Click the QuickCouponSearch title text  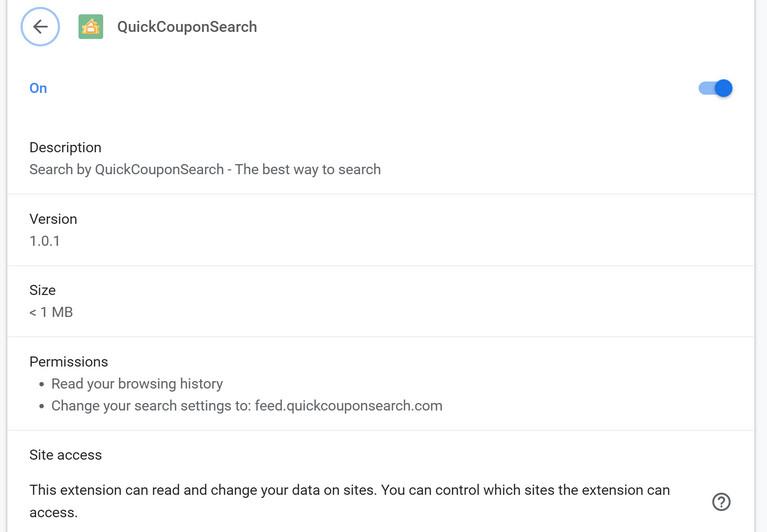187,27
